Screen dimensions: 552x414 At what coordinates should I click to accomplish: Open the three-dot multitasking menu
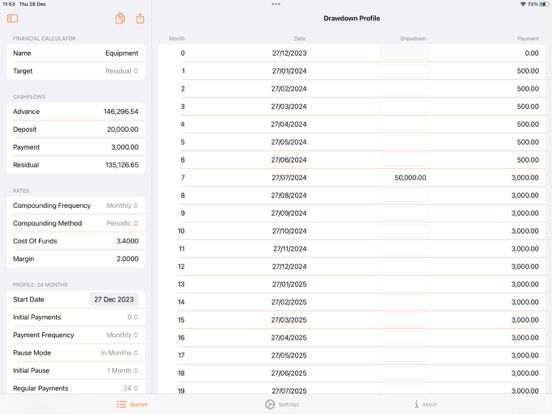pos(276,4)
